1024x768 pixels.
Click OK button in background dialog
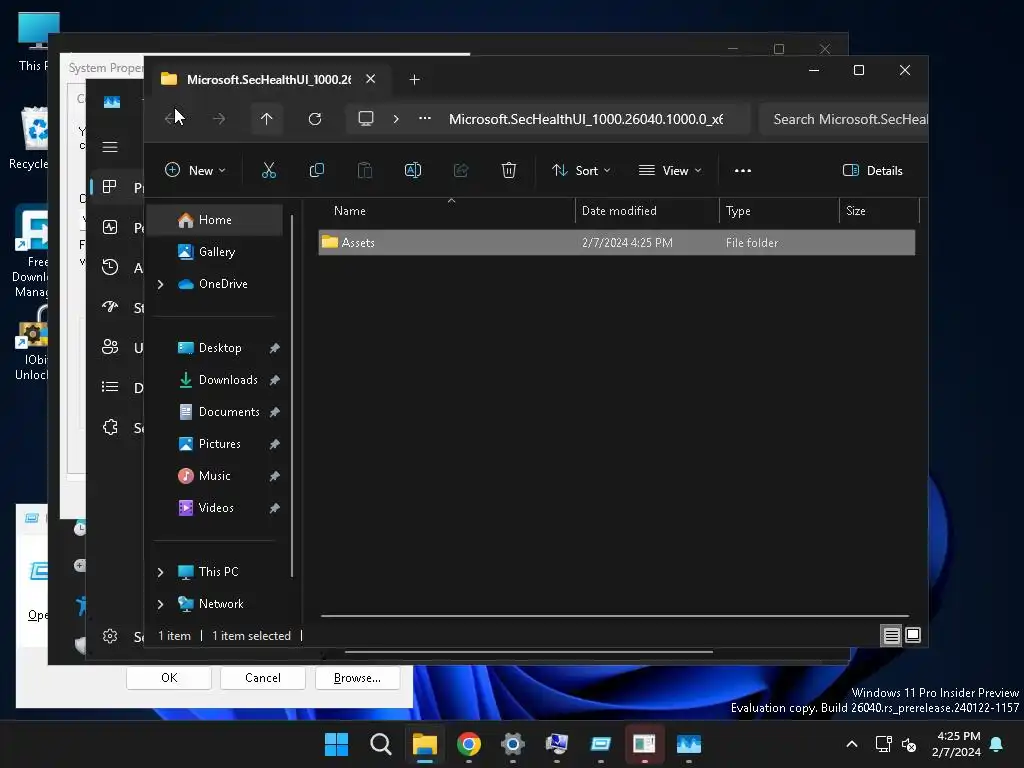[x=169, y=678]
